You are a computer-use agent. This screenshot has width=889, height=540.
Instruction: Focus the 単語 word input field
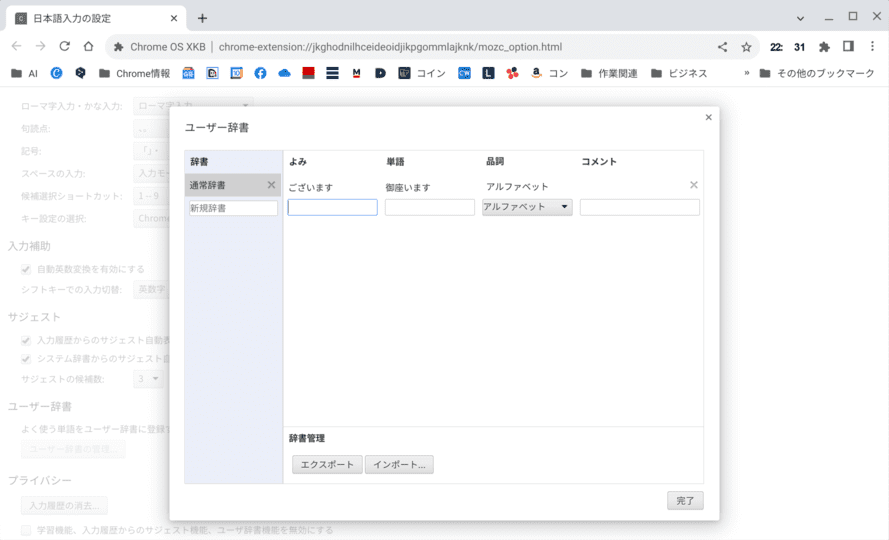430,207
